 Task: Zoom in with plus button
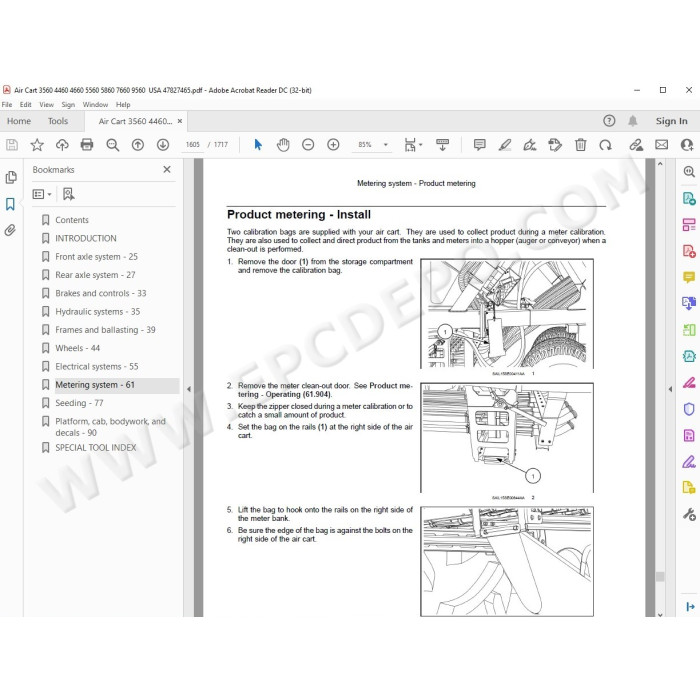(333, 145)
